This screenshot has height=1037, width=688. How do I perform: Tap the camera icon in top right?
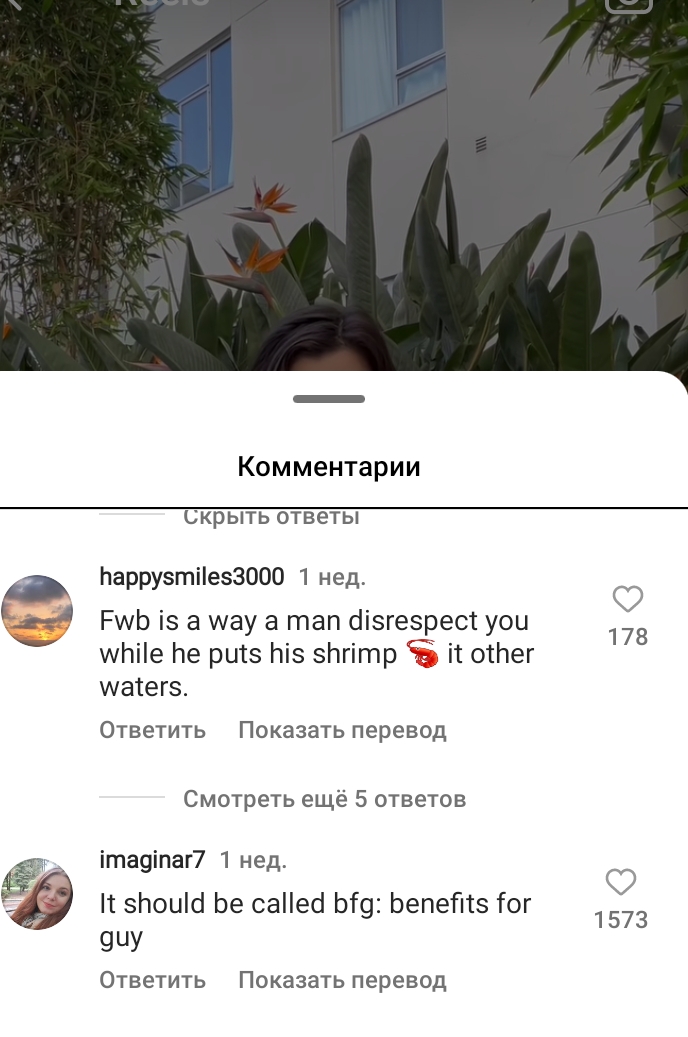tap(629, 3)
